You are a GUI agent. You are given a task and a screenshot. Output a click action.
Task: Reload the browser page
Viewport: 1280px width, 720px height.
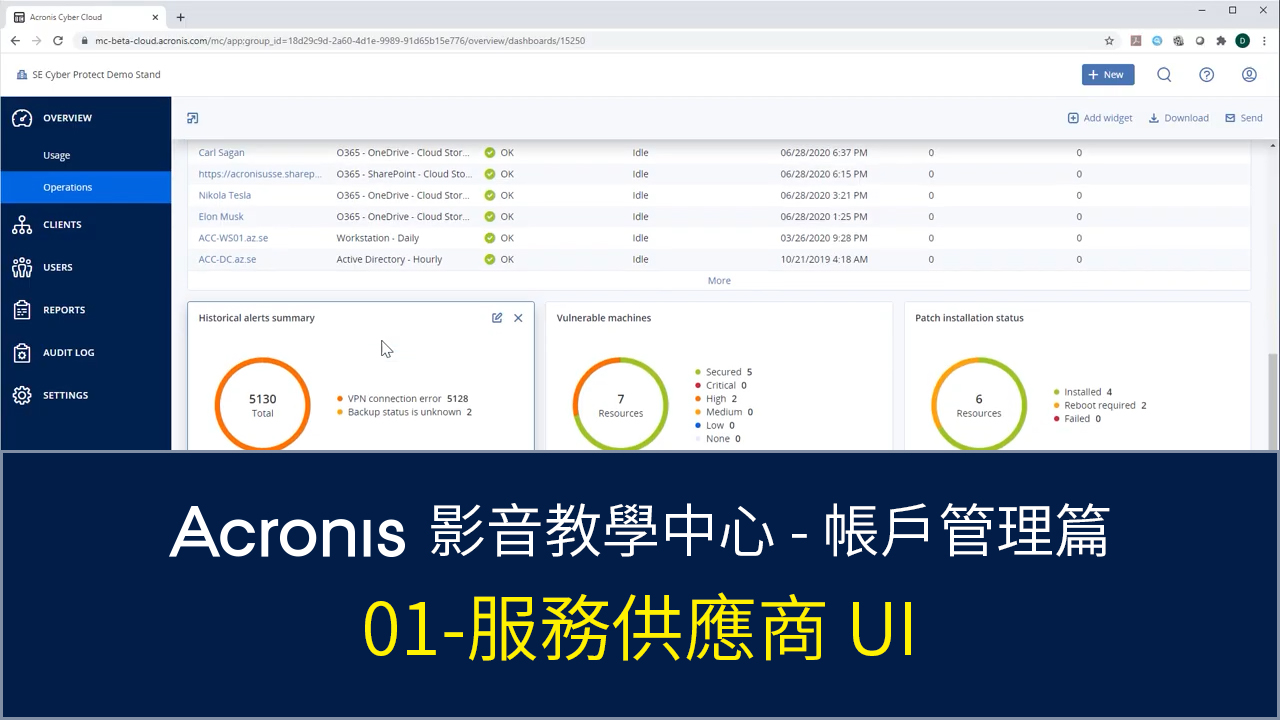tap(58, 41)
